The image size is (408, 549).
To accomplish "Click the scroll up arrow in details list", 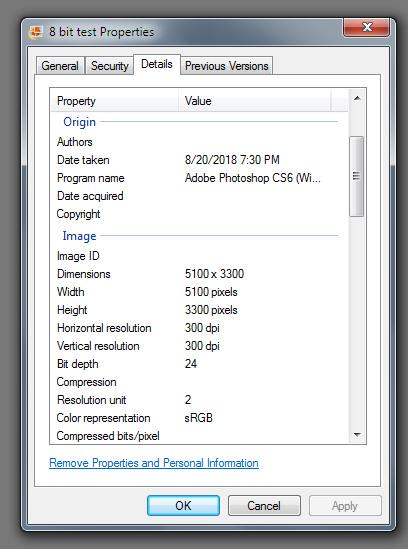I will 357,98.
